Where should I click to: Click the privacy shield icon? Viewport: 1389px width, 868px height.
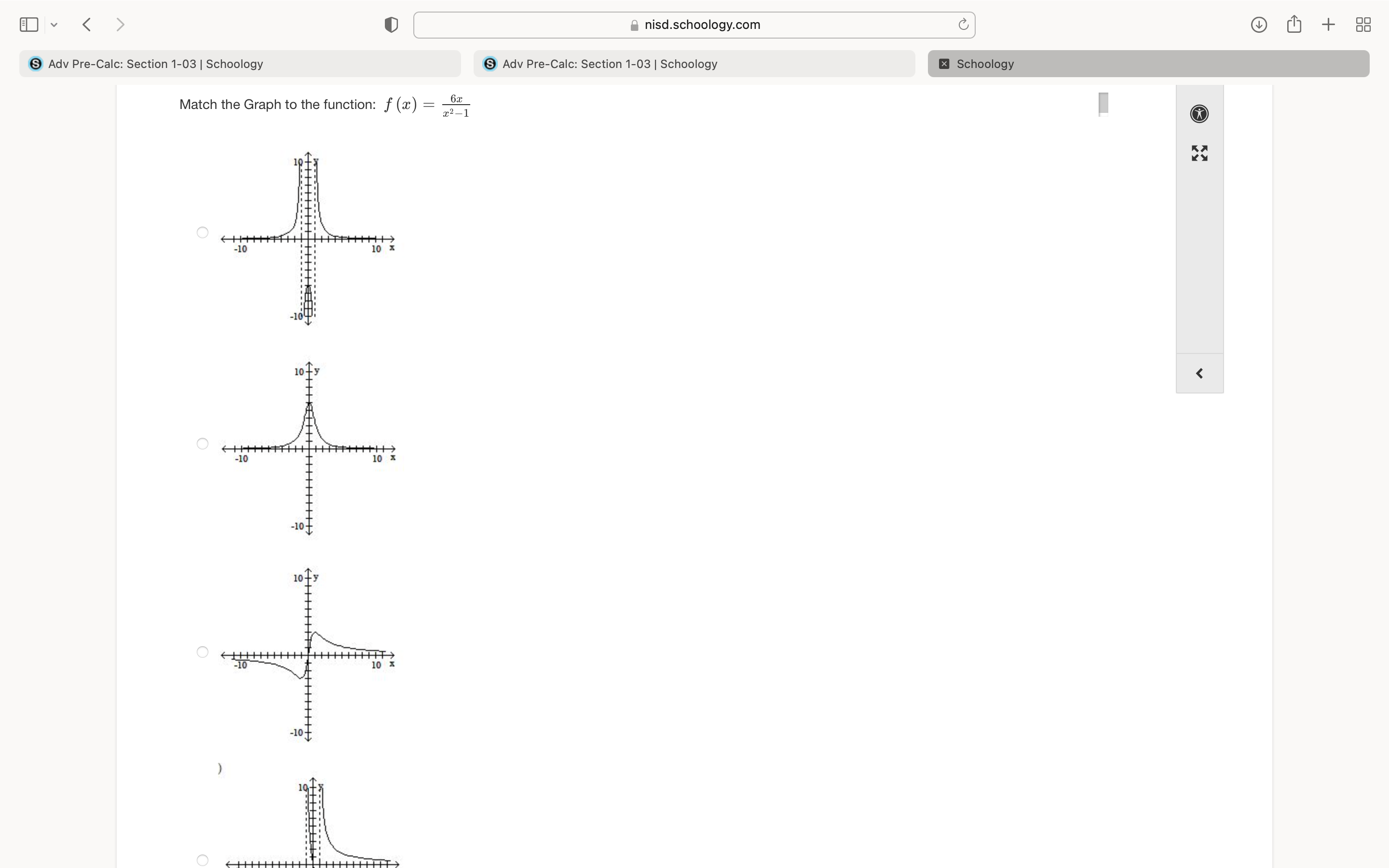tap(391, 25)
